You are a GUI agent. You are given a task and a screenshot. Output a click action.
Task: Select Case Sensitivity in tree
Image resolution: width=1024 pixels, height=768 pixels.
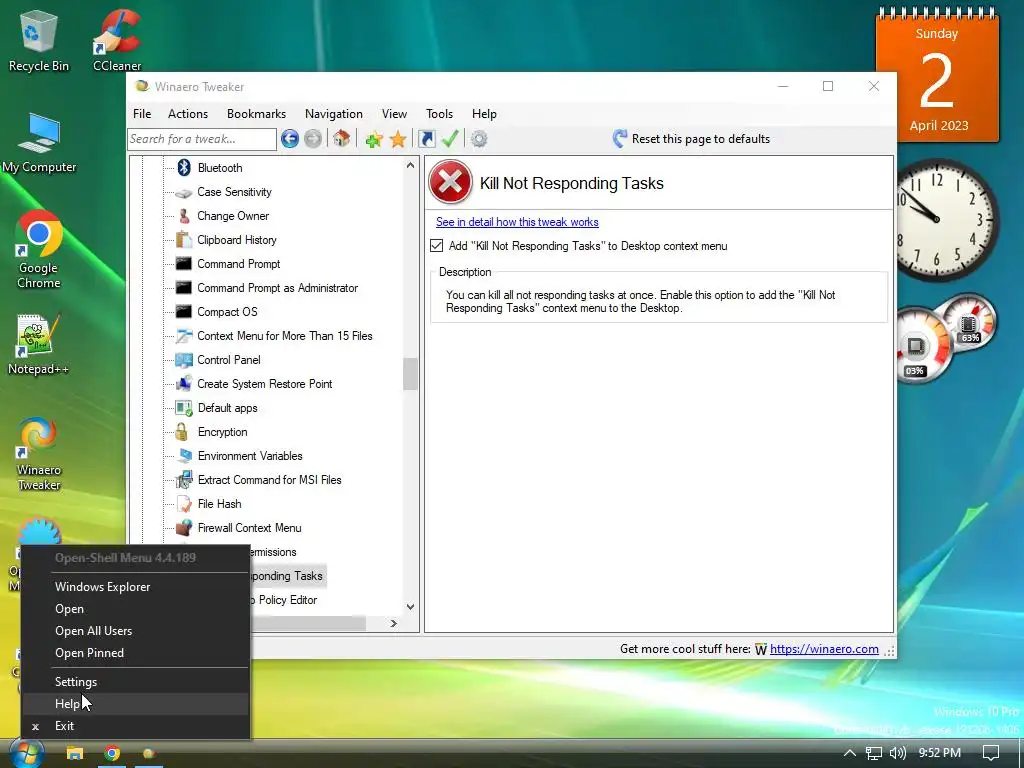point(234,192)
